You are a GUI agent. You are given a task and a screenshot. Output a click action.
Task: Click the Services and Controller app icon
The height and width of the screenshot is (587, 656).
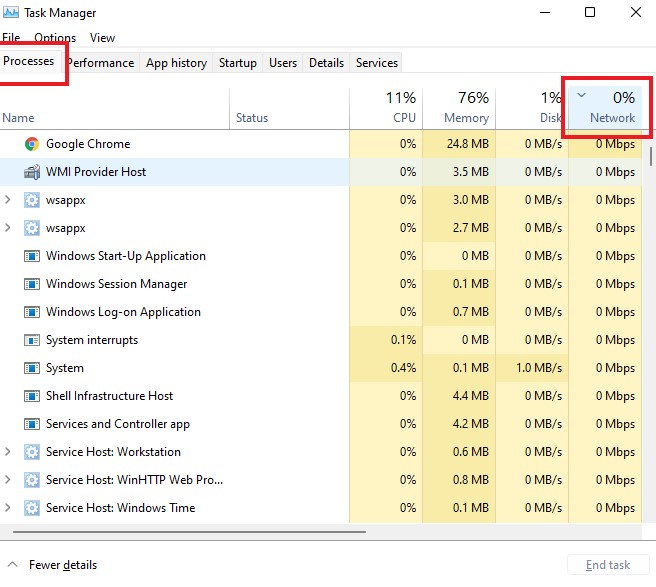point(32,424)
